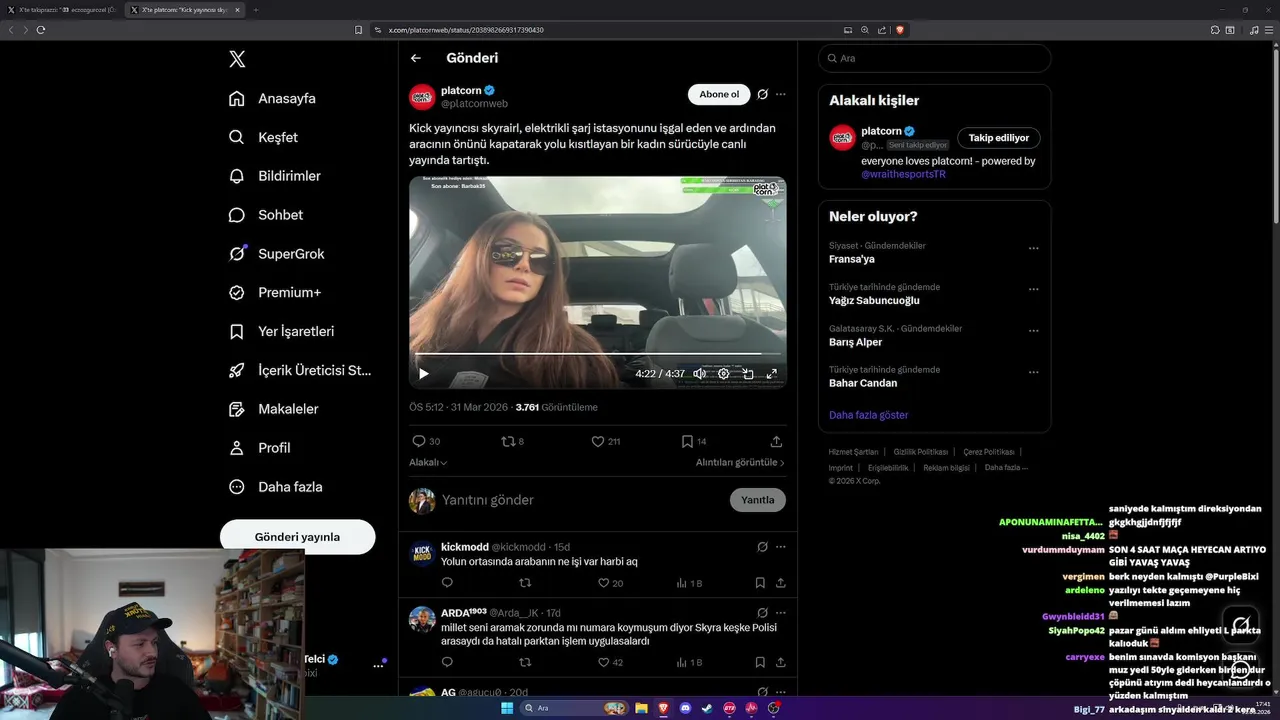
Task: More options for Yağız Sabuncuoğlu trend
Action: click(x=1034, y=290)
